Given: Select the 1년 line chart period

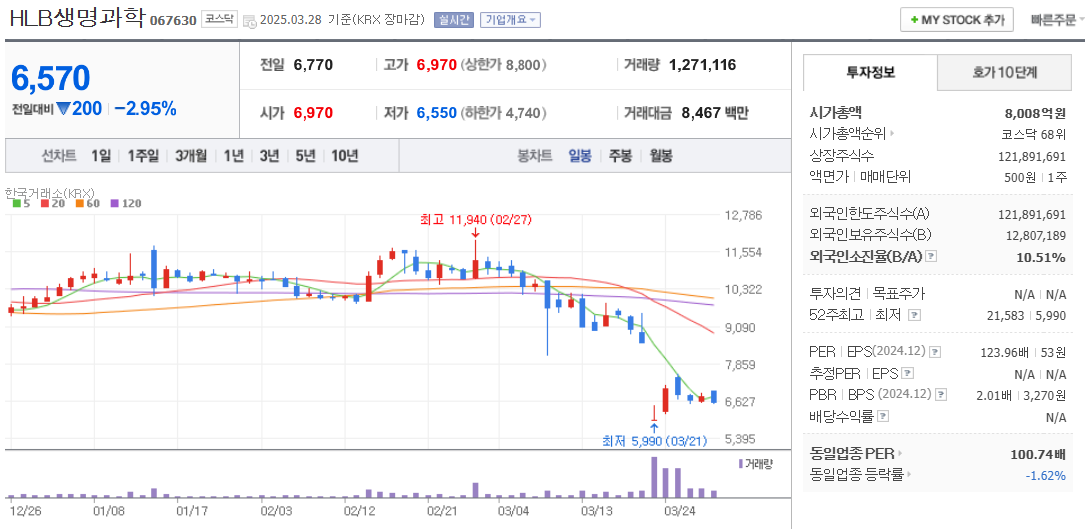Looking at the screenshot, I should pos(233,156).
